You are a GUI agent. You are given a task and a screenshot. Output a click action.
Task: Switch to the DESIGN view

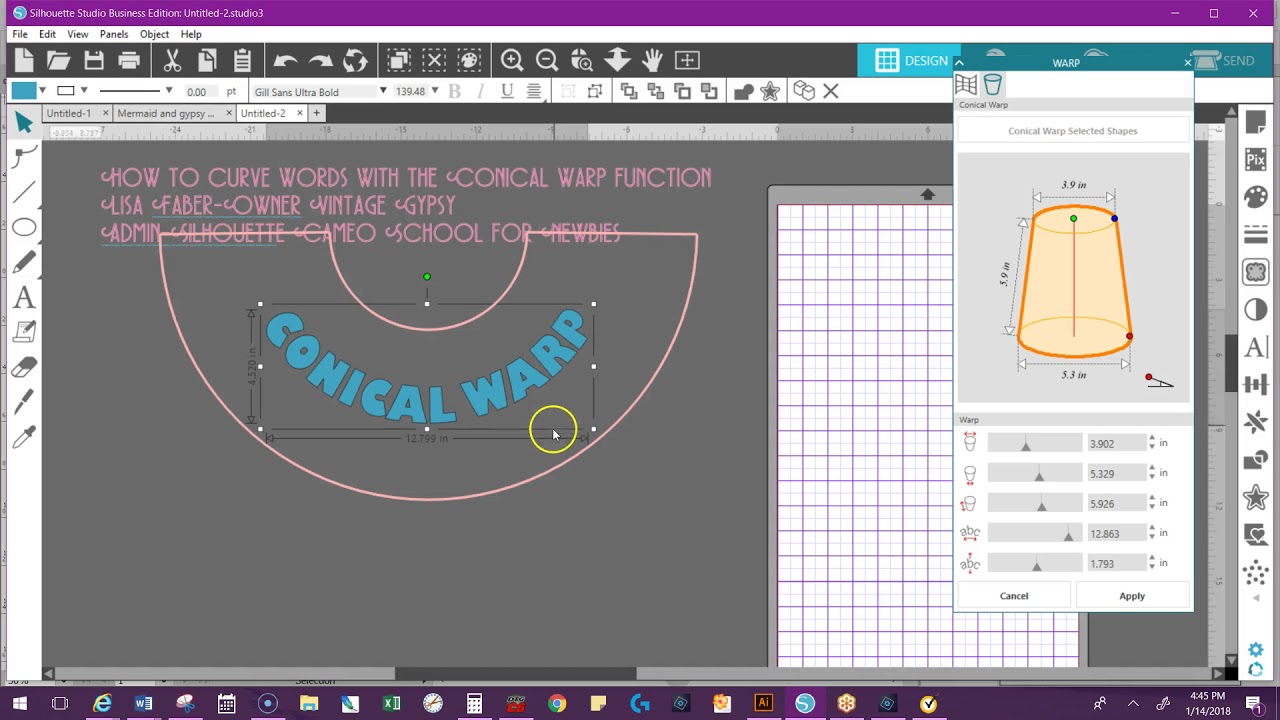click(x=911, y=61)
